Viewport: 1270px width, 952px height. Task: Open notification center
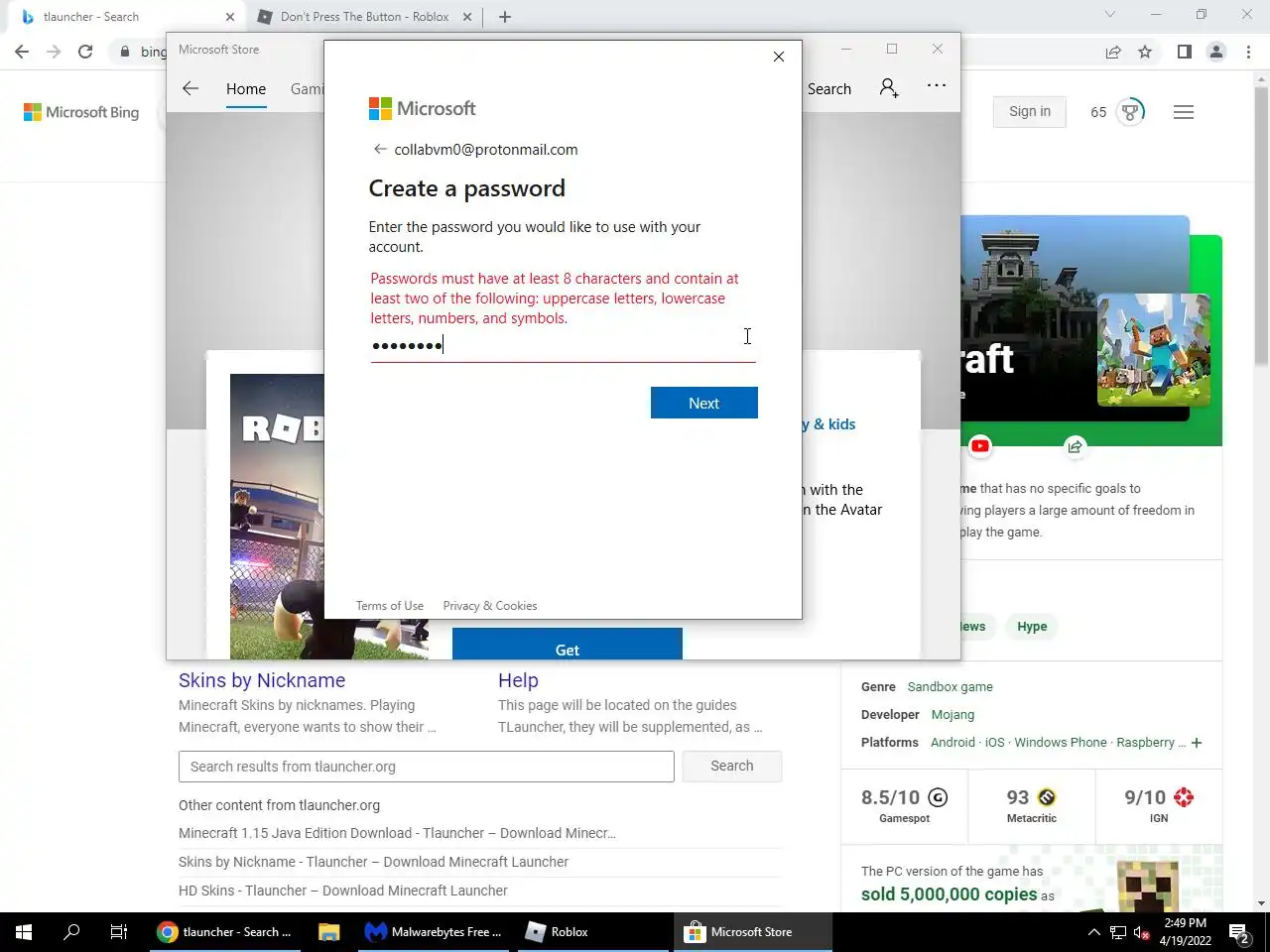coord(1238,932)
